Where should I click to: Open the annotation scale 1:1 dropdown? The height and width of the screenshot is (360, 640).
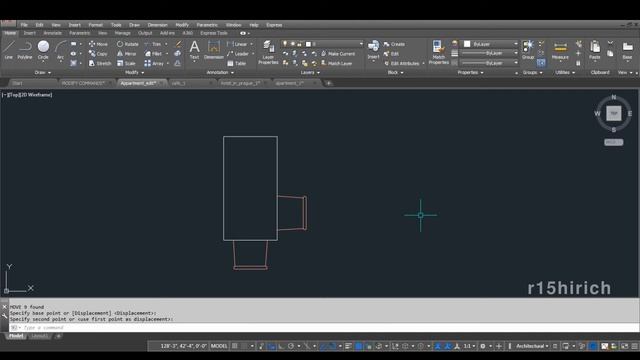[469, 346]
